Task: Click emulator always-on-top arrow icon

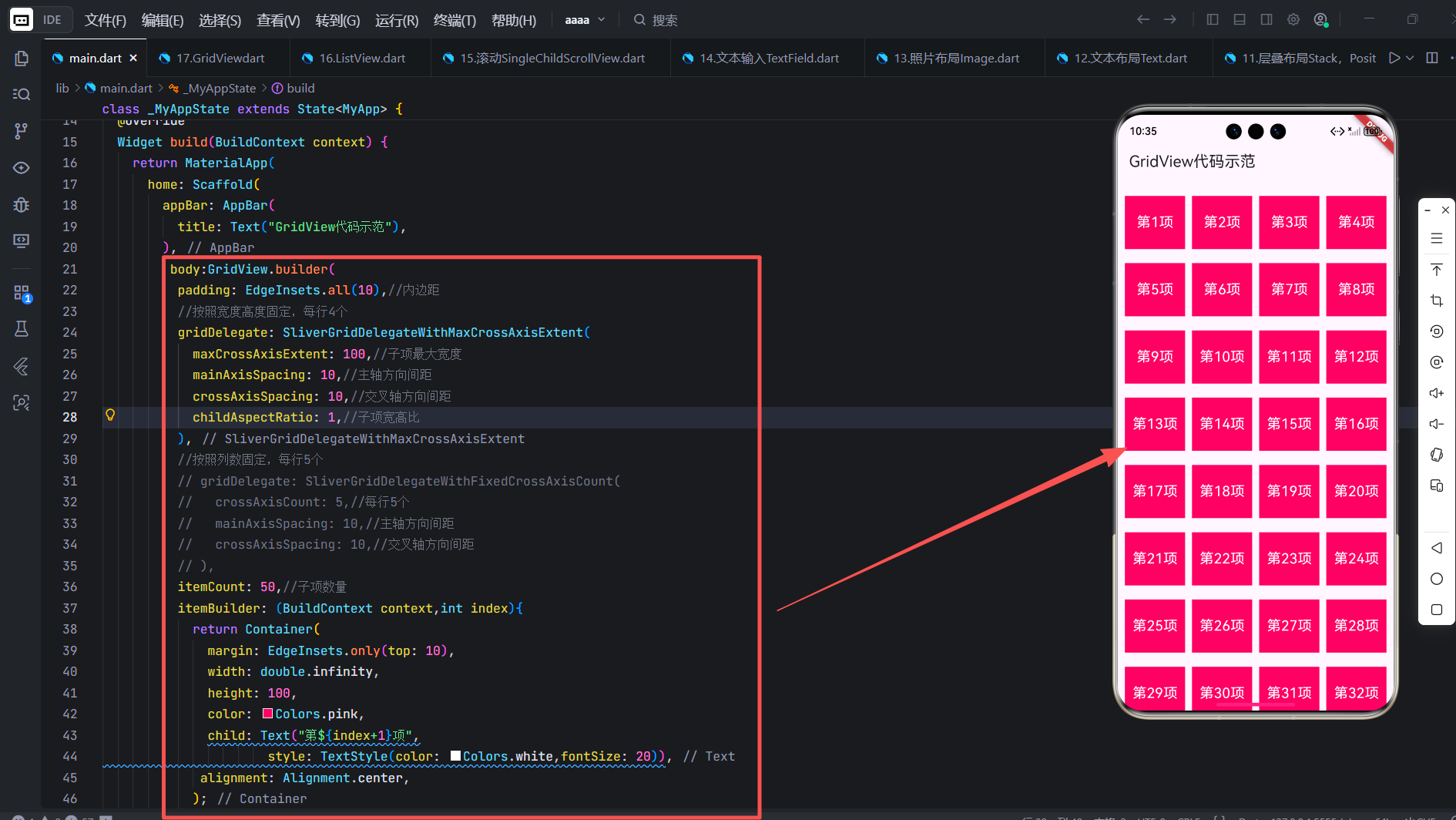Action: coord(1437,270)
